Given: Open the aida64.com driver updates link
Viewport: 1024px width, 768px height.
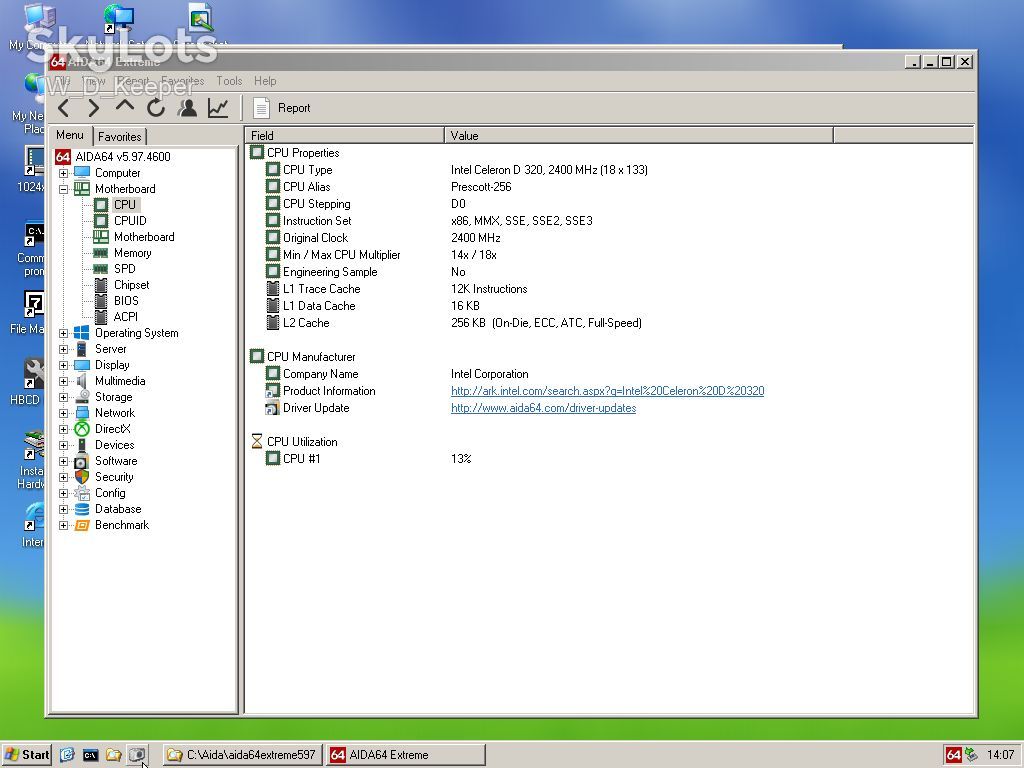Looking at the screenshot, I should (x=543, y=408).
